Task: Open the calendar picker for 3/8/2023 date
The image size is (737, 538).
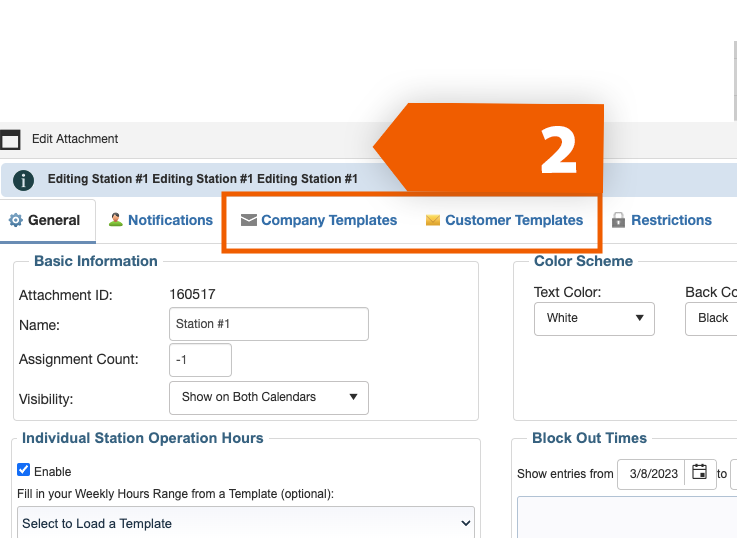Action: point(699,473)
